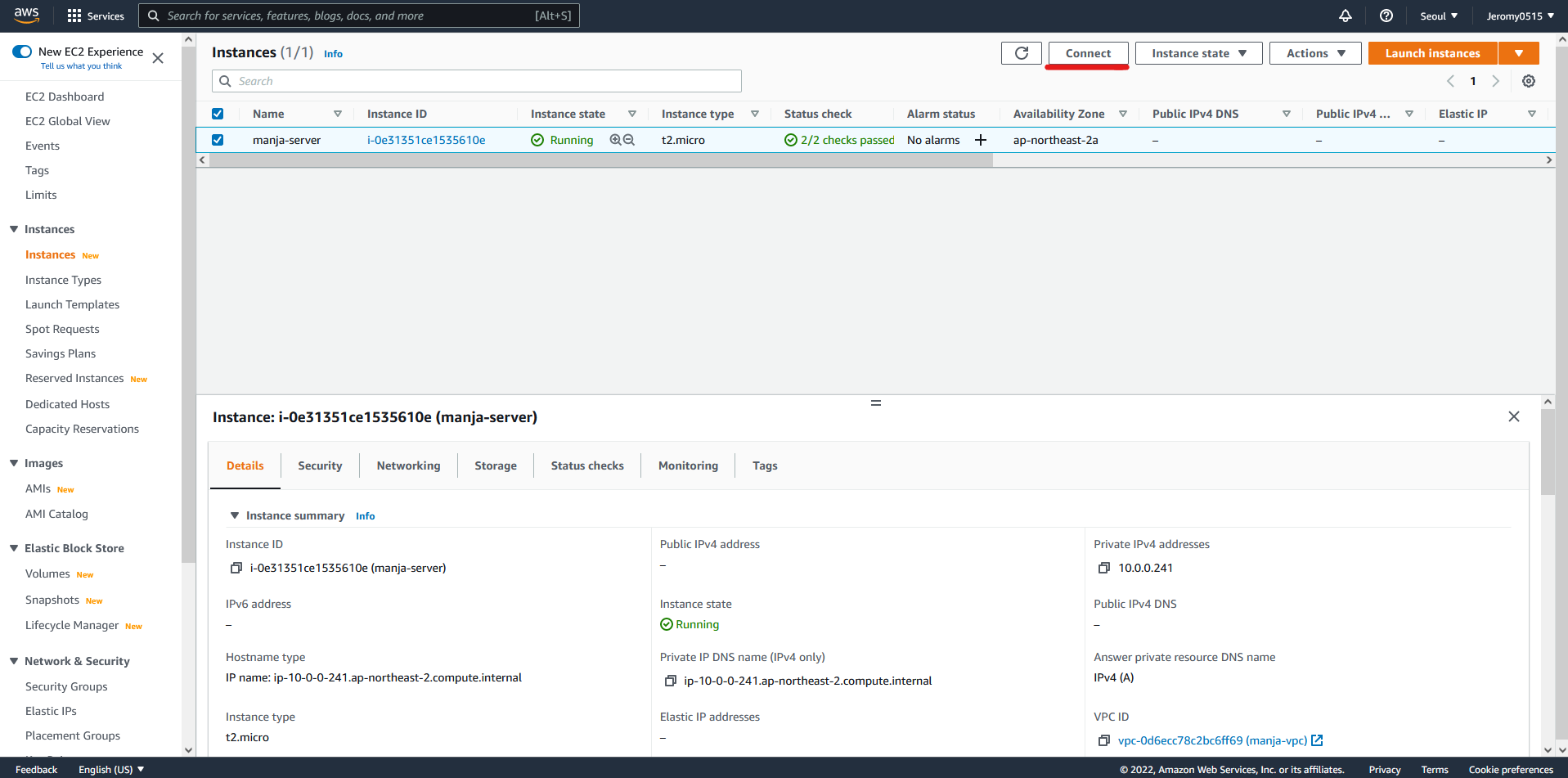Click the search magnifier in services bar

(153, 16)
